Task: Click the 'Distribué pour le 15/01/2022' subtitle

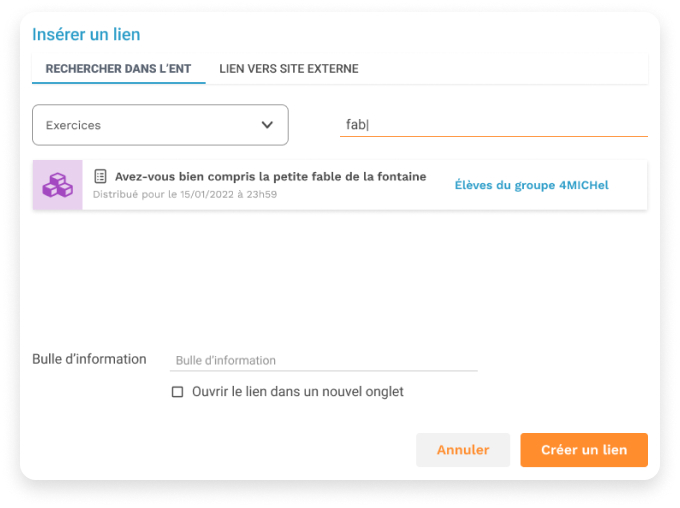Action: click(x=185, y=194)
